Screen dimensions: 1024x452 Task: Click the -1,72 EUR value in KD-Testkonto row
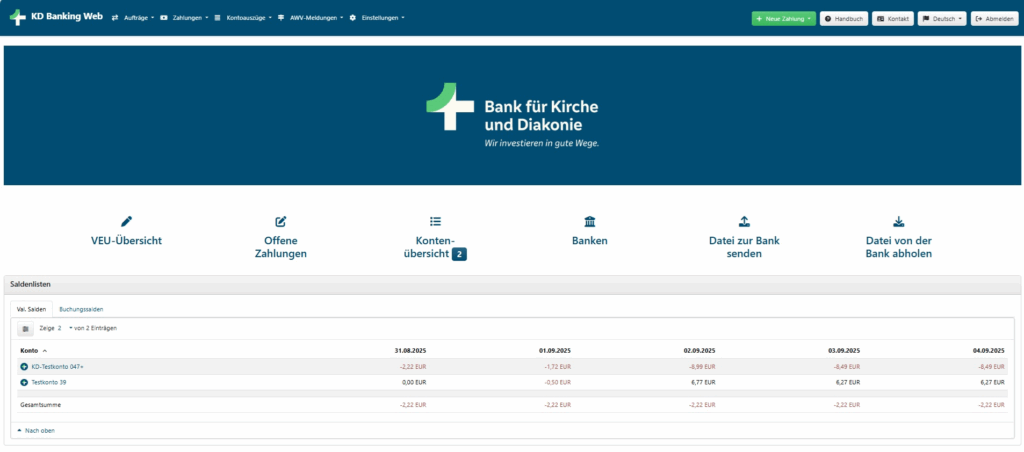tap(558, 366)
